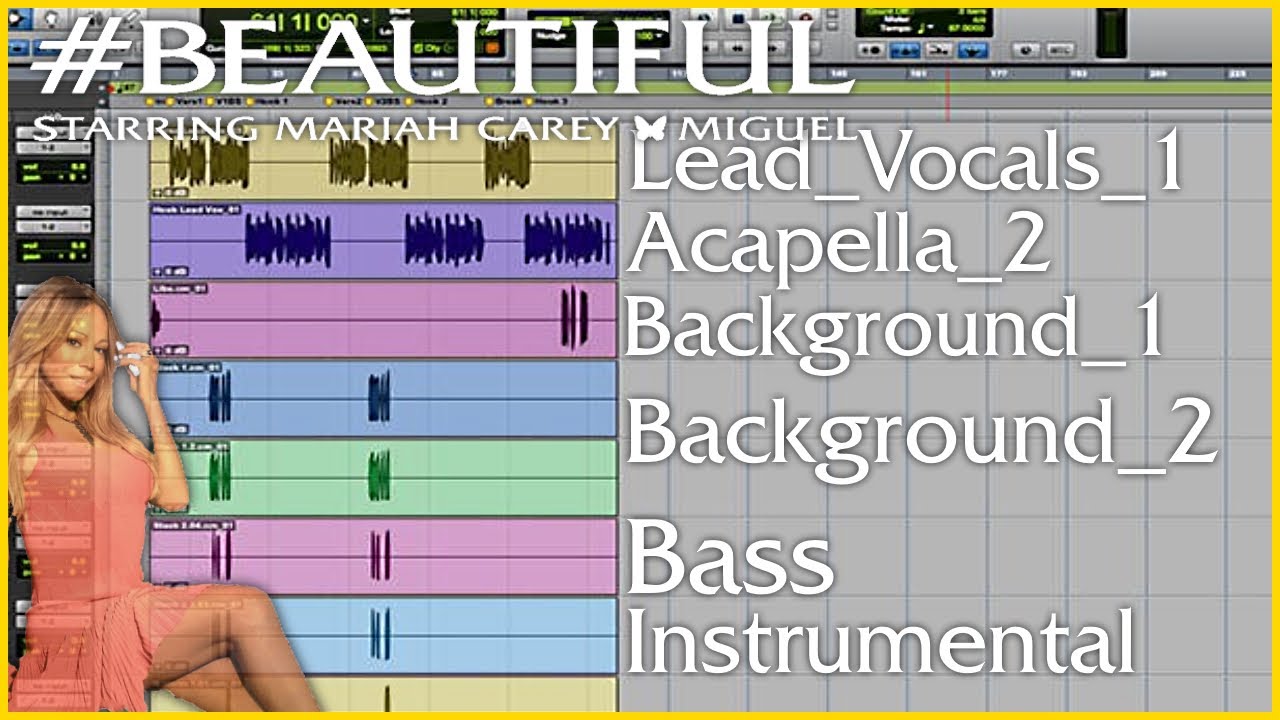The image size is (1280, 720).
Task: Toggle the blue Tempo Conductor button
Action: [973, 50]
